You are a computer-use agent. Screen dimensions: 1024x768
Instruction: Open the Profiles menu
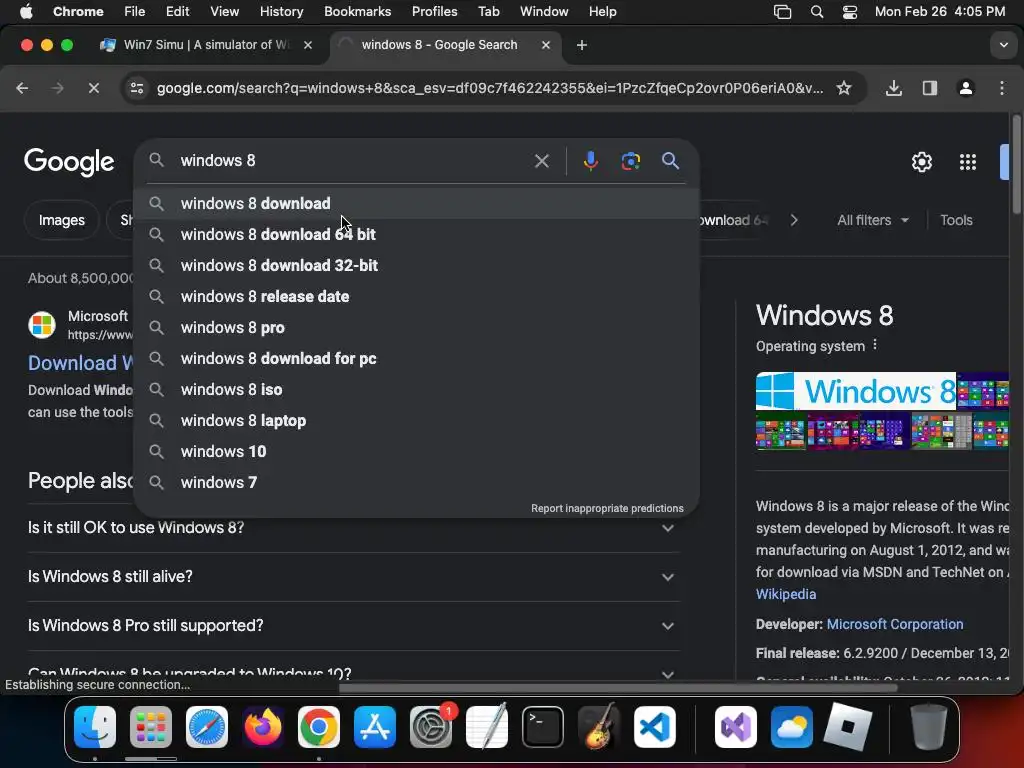coord(434,12)
